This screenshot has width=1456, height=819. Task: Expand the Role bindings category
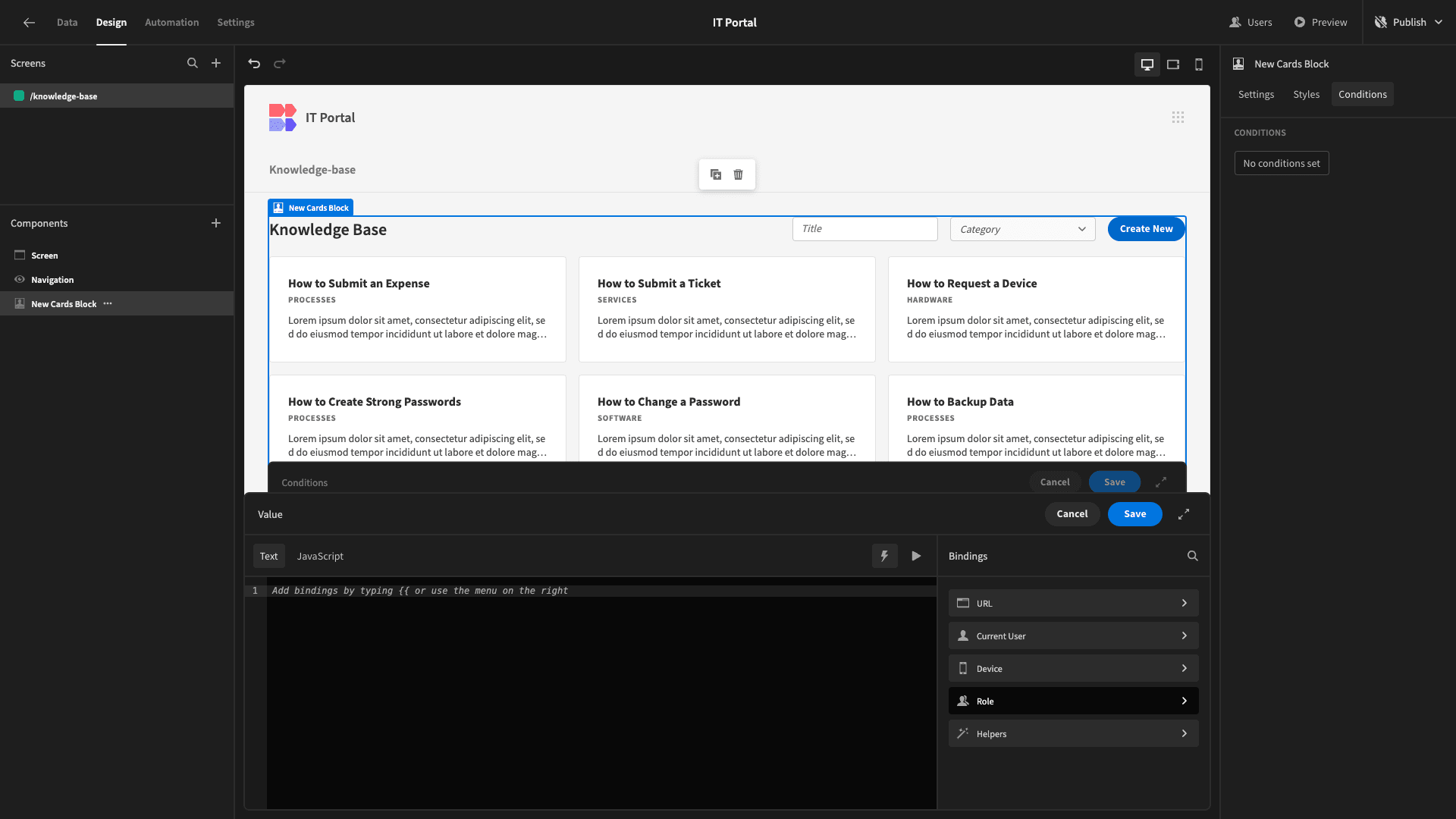[x=1073, y=701]
